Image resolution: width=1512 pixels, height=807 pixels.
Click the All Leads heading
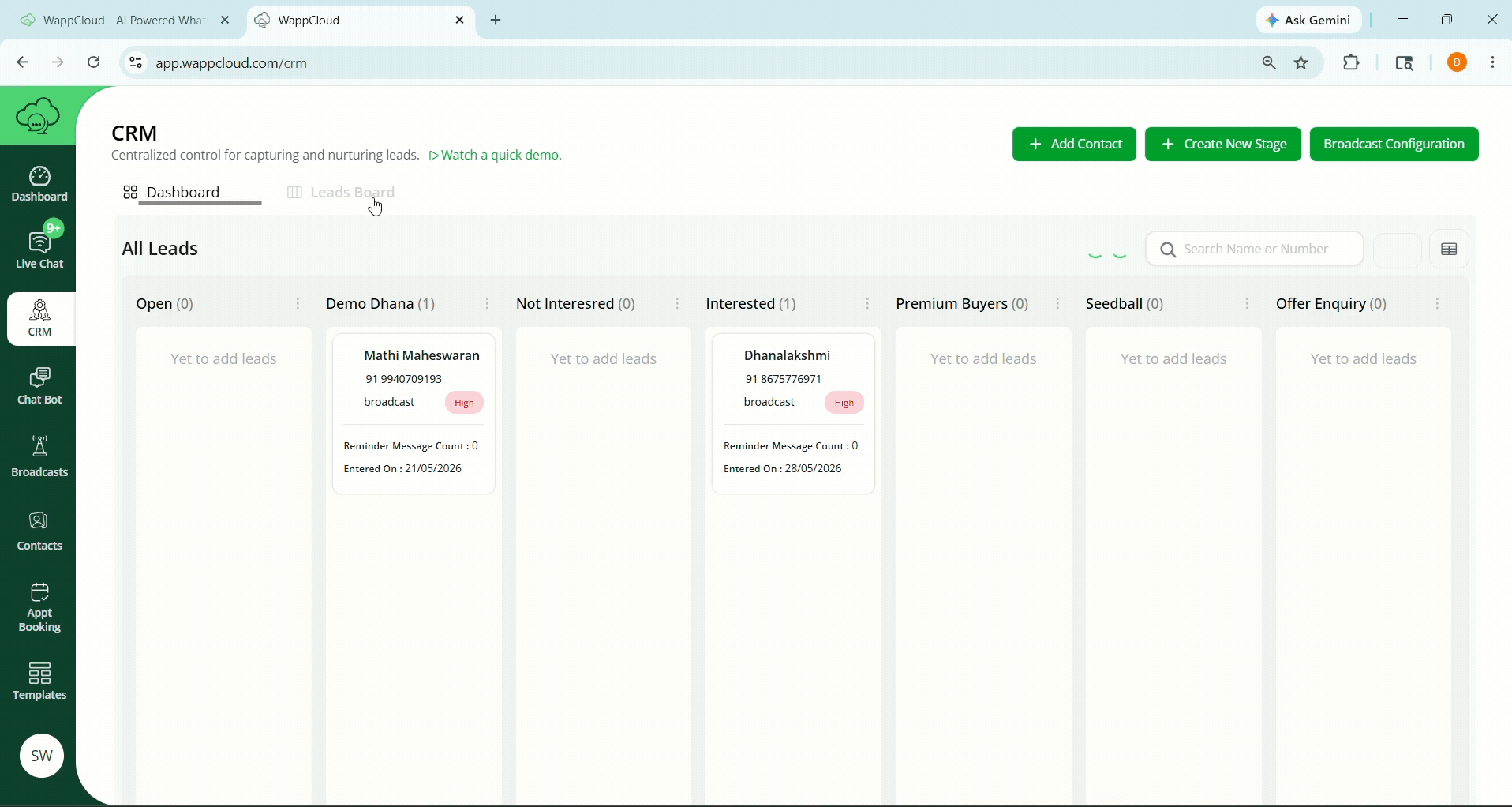tap(161, 250)
